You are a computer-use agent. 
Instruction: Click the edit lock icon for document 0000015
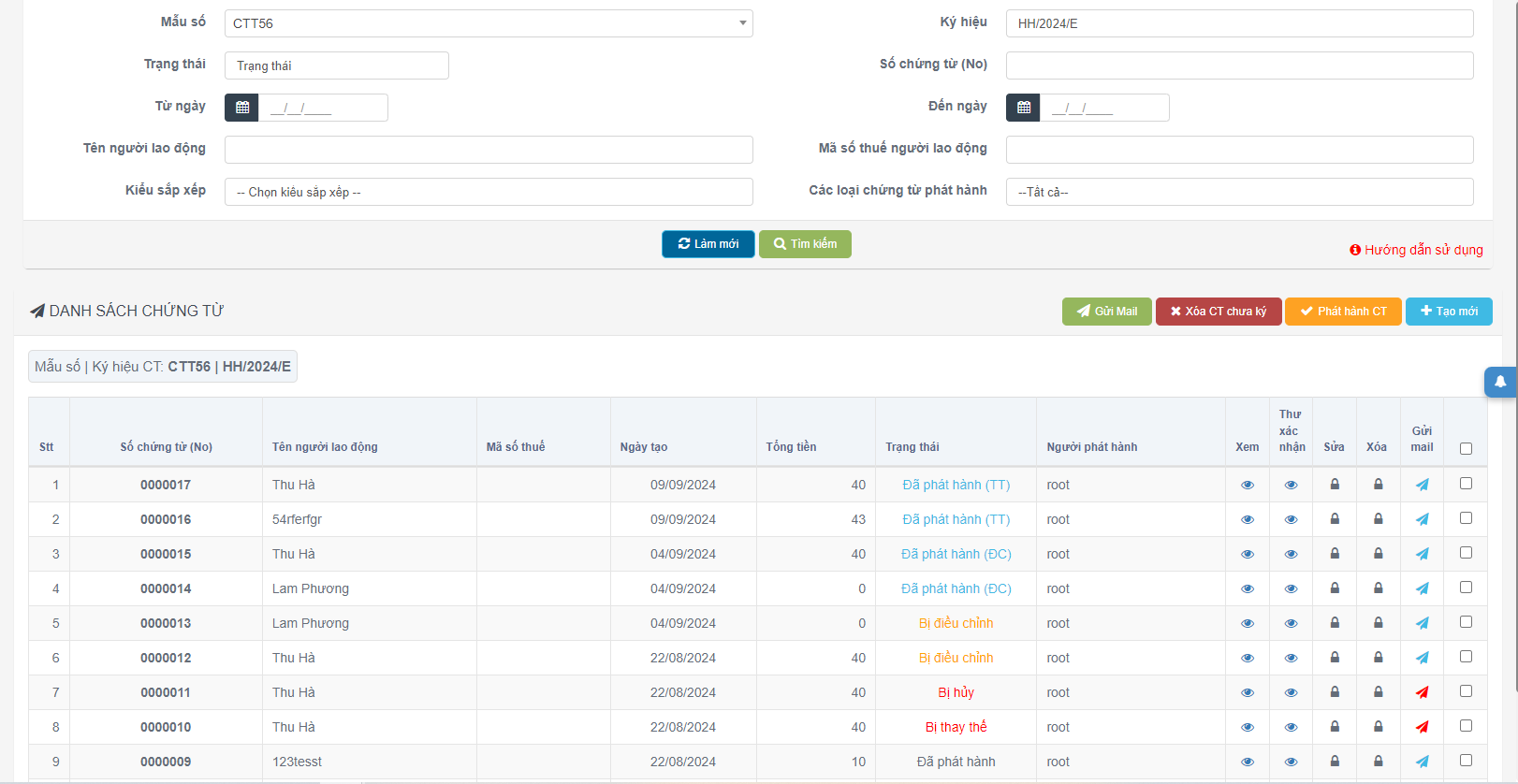(1335, 554)
